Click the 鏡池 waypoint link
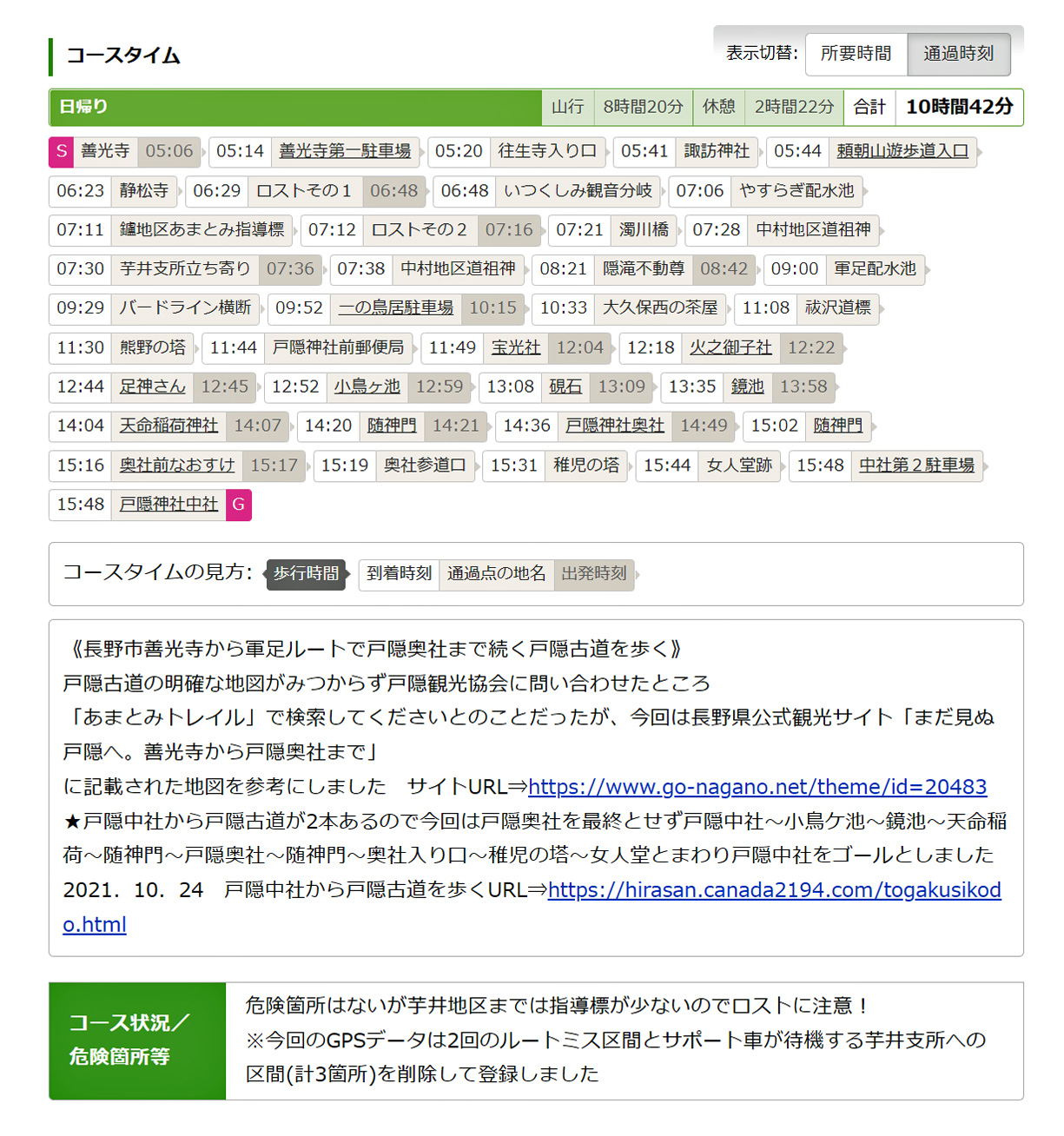The width and height of the screenshot is (1064, 1136). click(747, 386)
